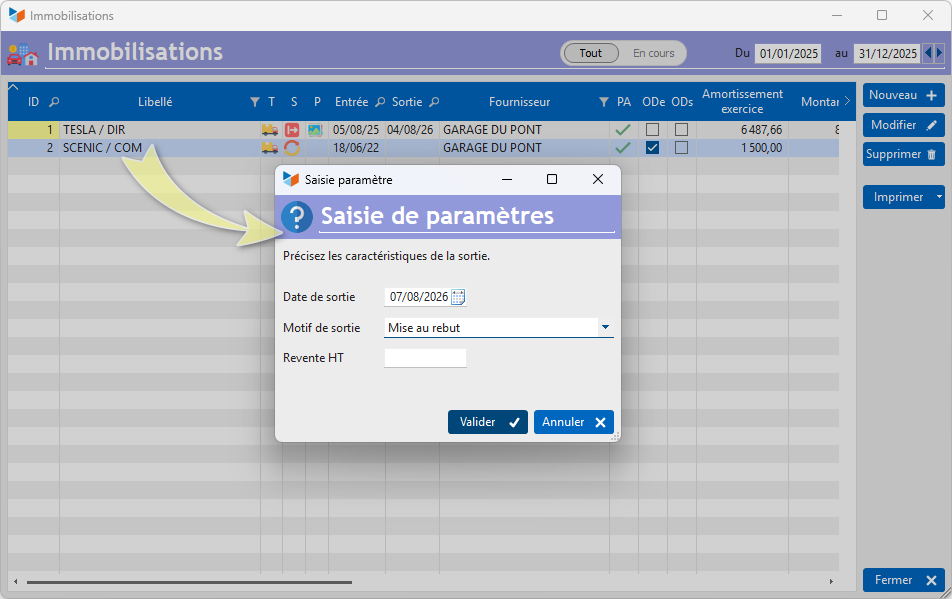Image resolution: width=952 pixels, height=599 pixels.
Task: Click the PA column header
Action: pyautogui.click(x=624, y=102)
